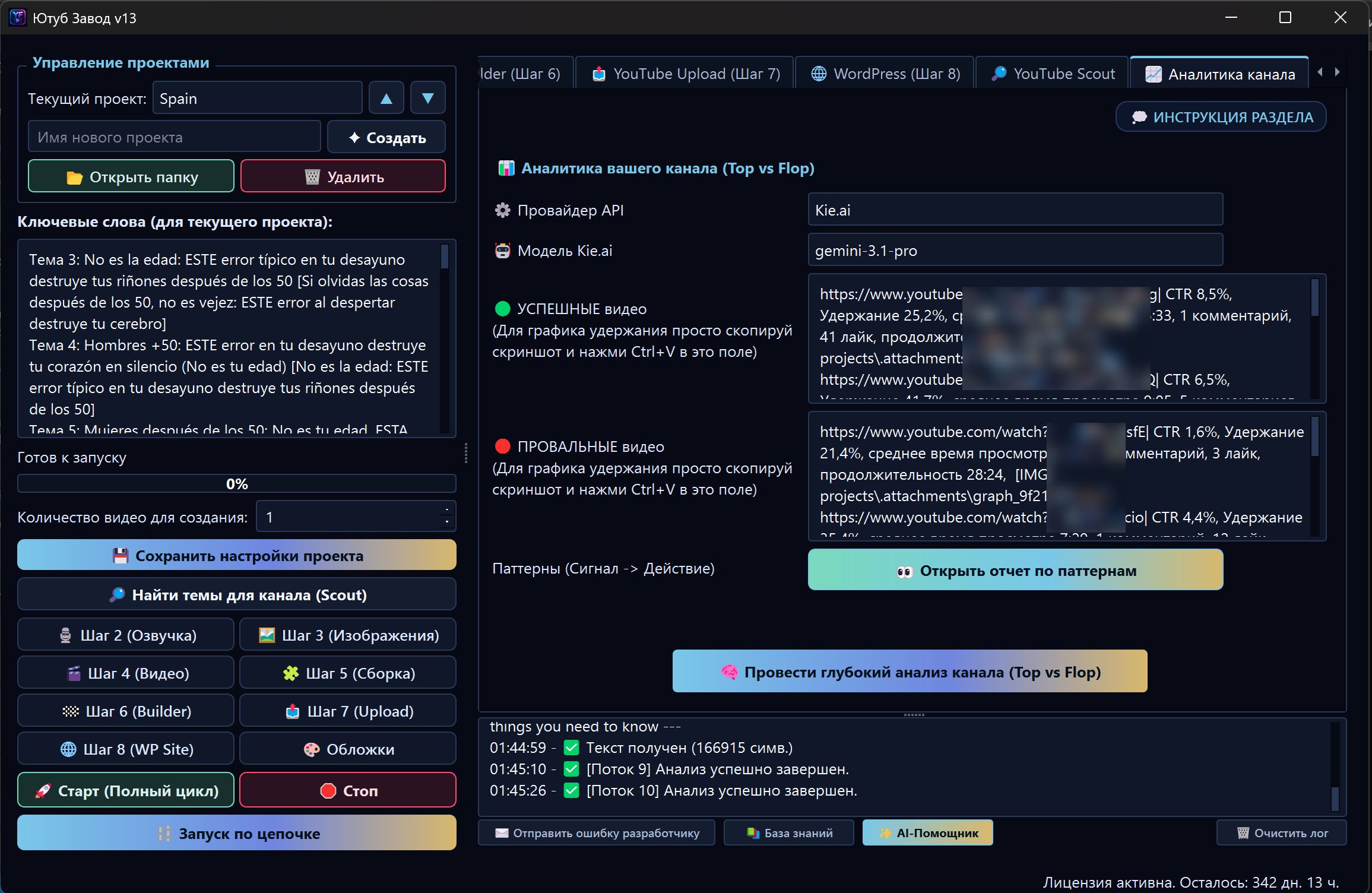Save project settings
Image resolution: width=1372 pixels, height=893 pixels.
[237, 555]
